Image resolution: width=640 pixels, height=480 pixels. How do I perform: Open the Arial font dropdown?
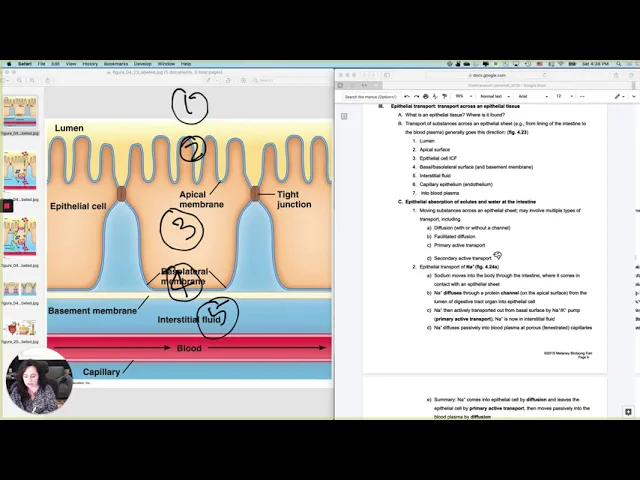click(x=533, y=97)
